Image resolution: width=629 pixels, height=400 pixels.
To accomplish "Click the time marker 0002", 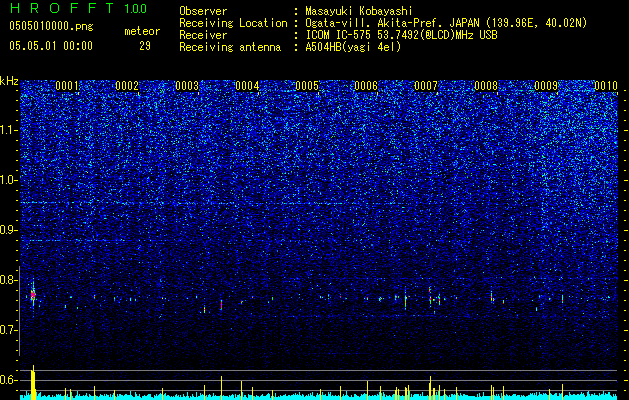I will coord(127,86).
